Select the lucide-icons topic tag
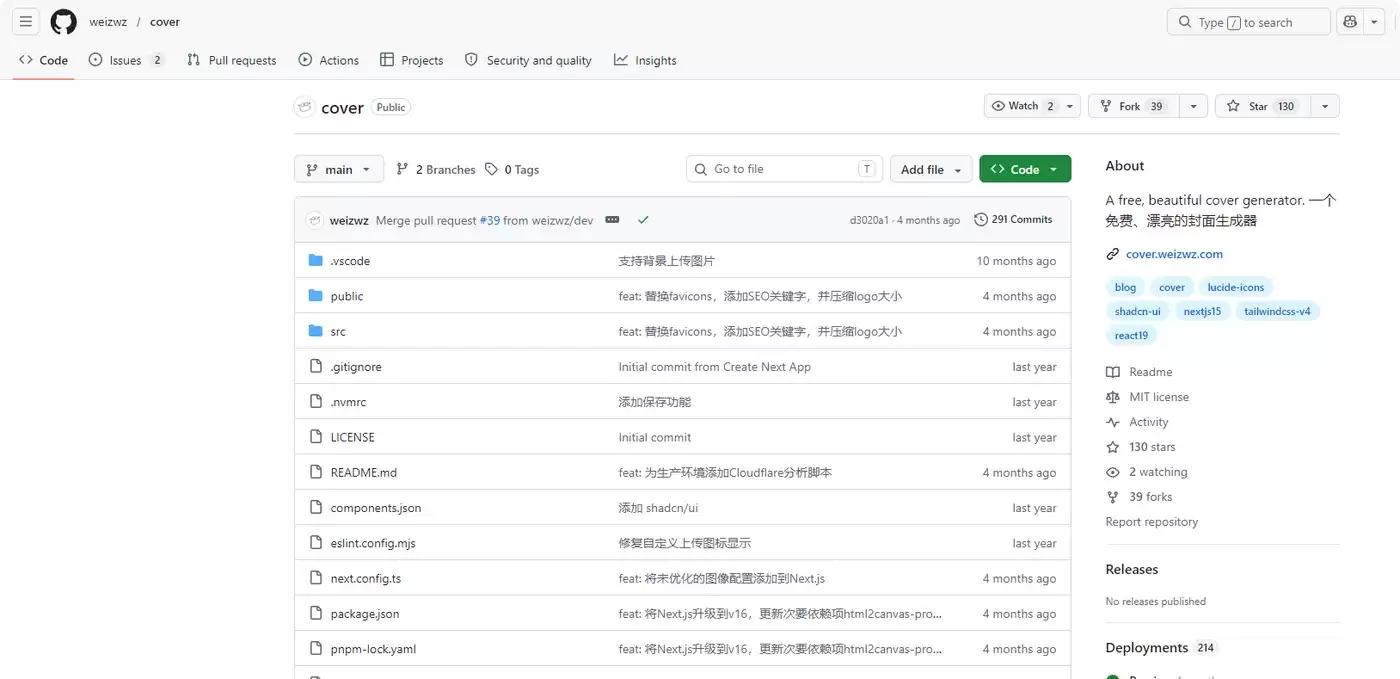This screenshot has width=1400, height=679. (1235, 287)
